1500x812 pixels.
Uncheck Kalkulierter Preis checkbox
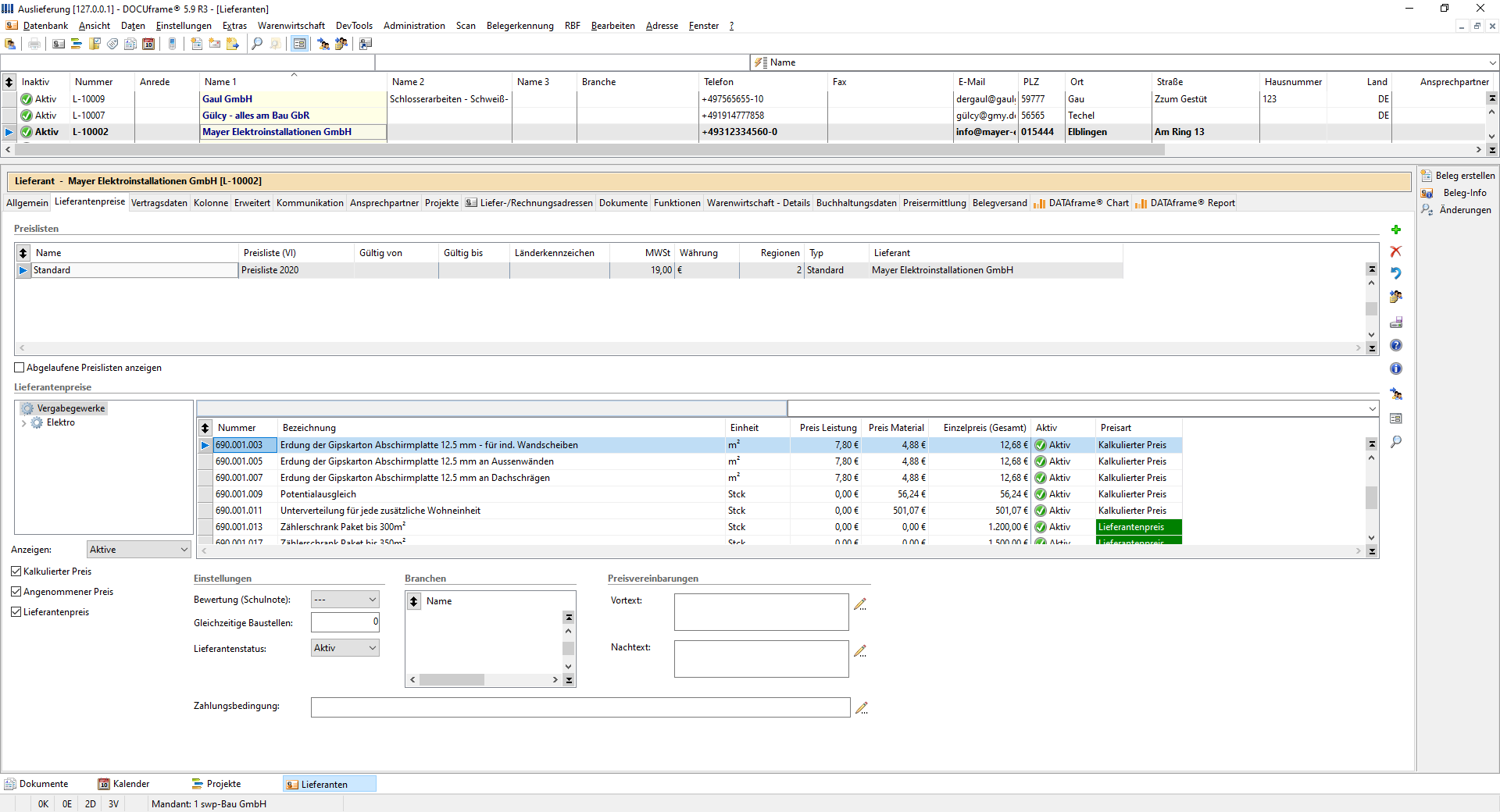pos(16,572)
